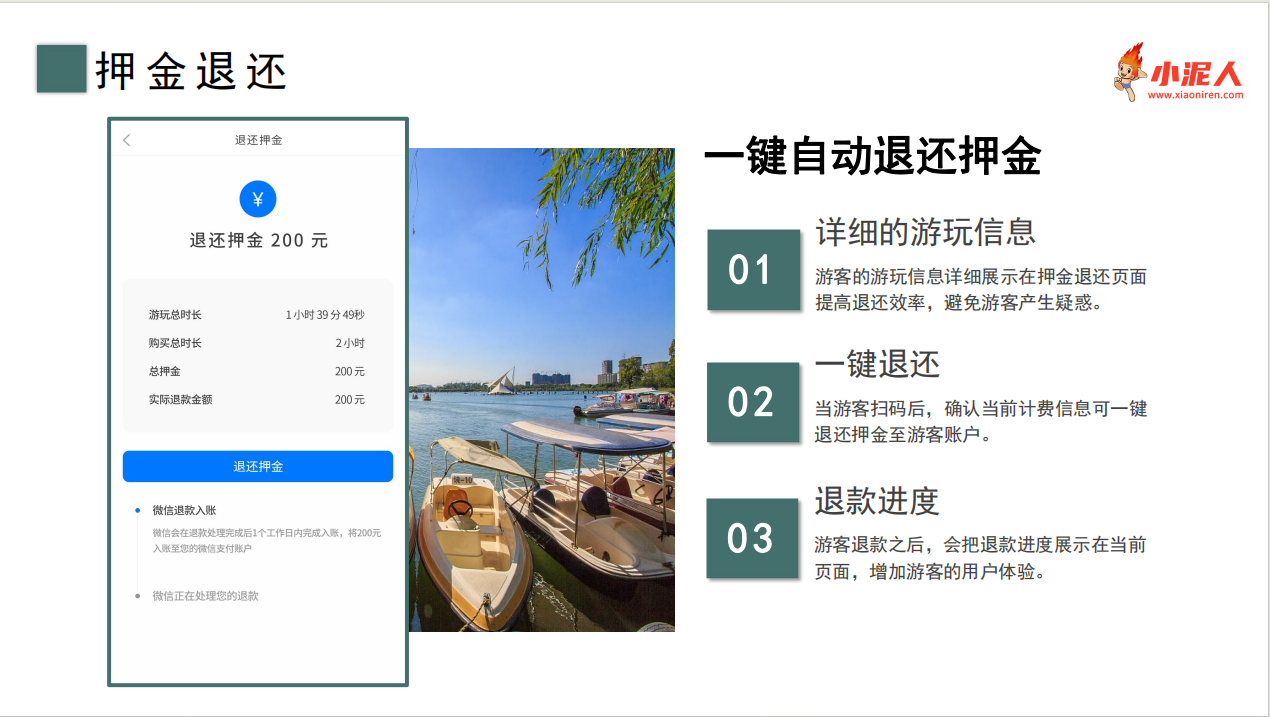Image resolution: width=1270 pixels, height=717 pixels.
Task: Click the refund progress timeline line
Action: coord(136,555)
